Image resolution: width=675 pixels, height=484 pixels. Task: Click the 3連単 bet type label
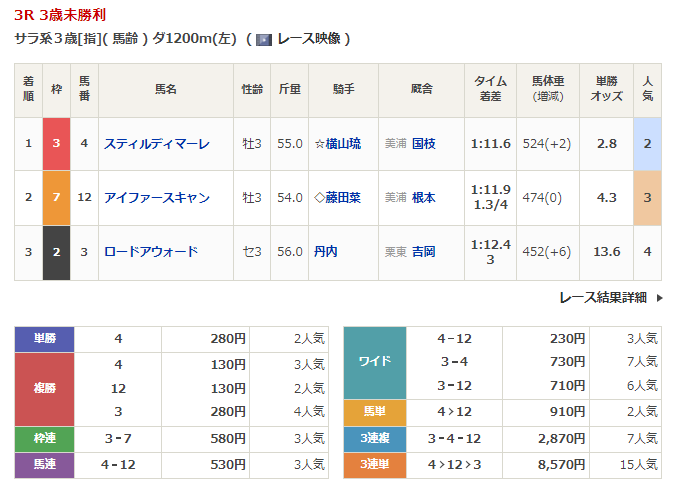coord(374,464)
